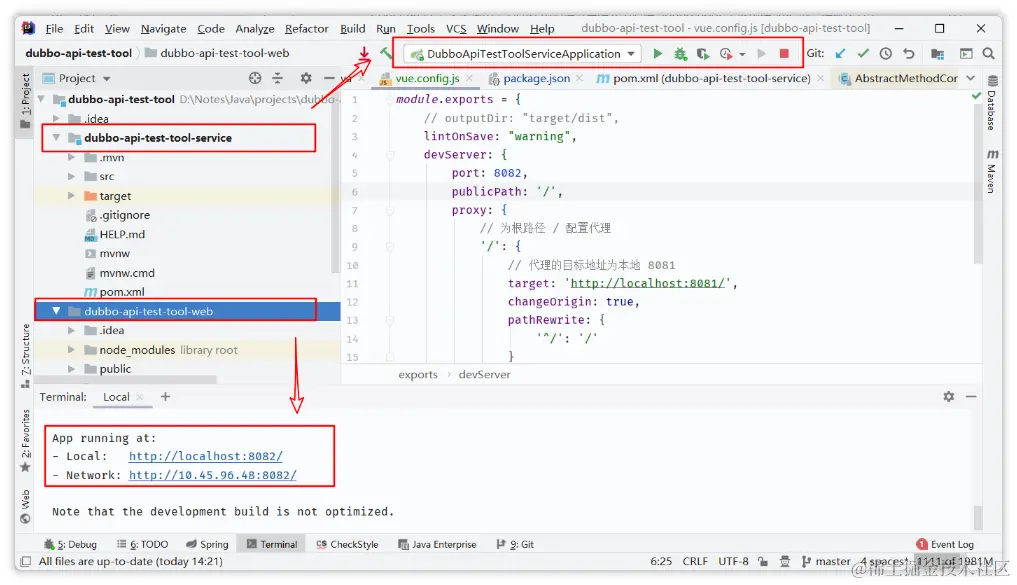1017x585 pixels.
Task: Open the 9: Git tool window
Action: (x=516, y=544)
